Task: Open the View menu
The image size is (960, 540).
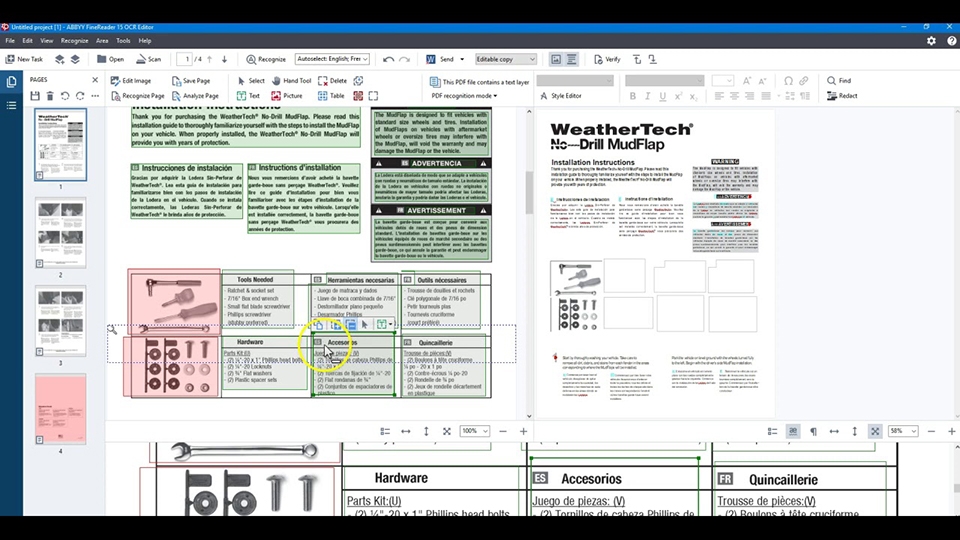Action: [x=47, y=41]
